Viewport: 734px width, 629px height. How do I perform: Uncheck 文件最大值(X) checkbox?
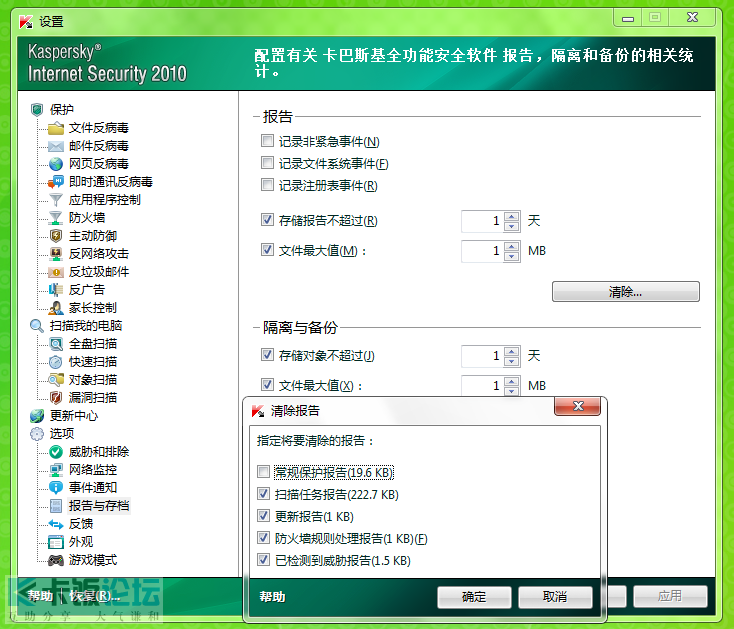[267, 385]
